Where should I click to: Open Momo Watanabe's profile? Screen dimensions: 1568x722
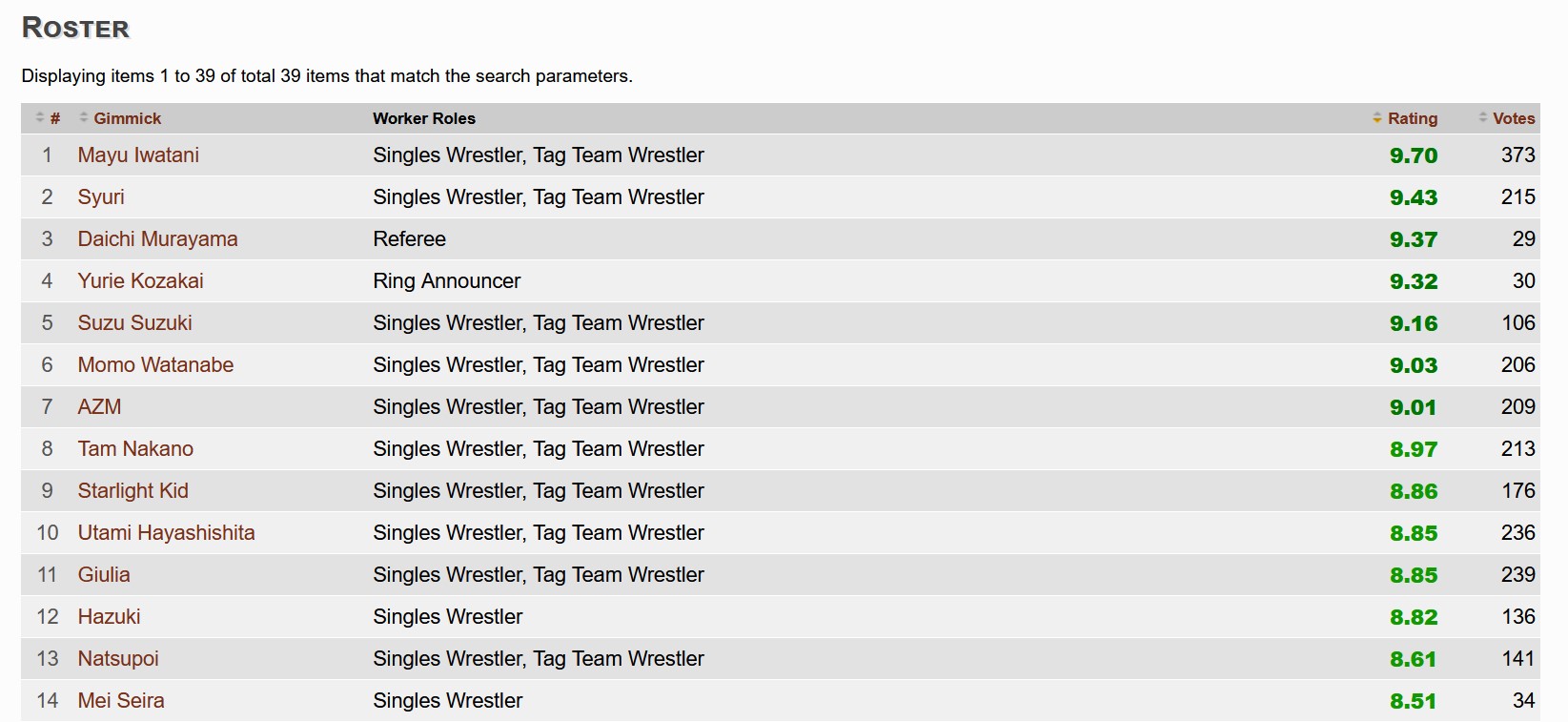155,364
